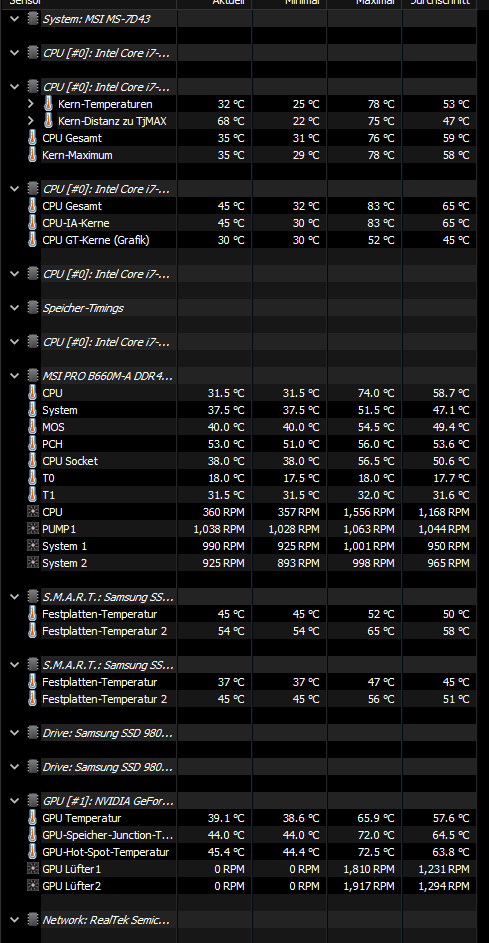Select the System 2 fan label
489x943 pixels.
point(64,563)
